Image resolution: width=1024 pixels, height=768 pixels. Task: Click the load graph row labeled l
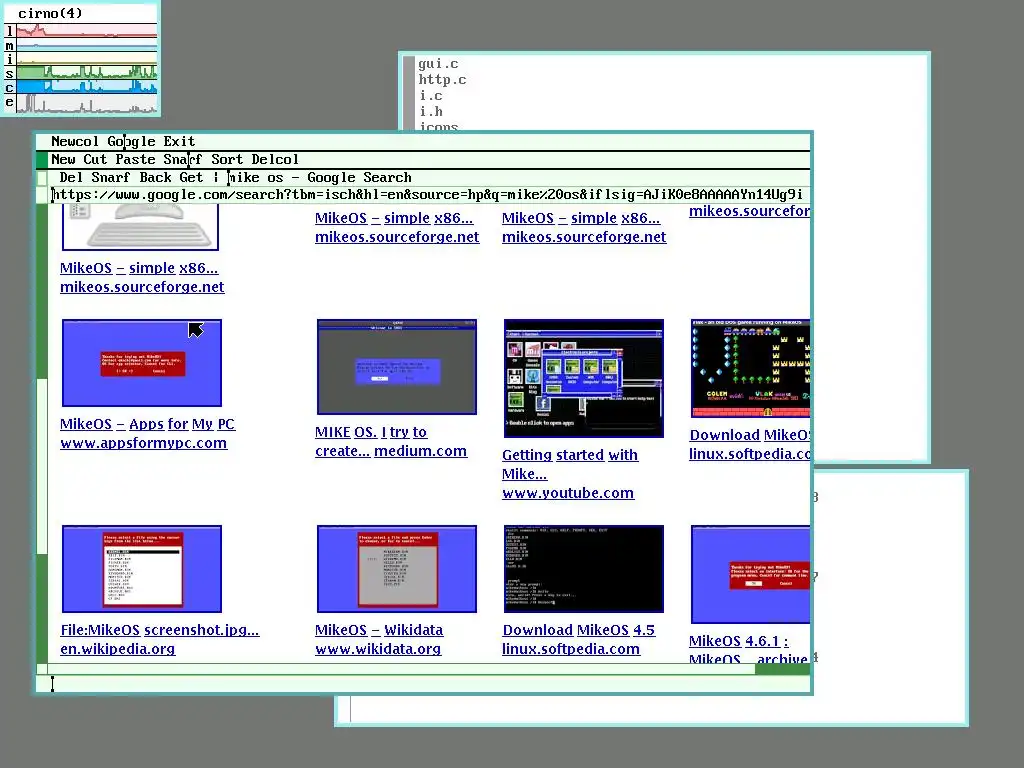81,31
